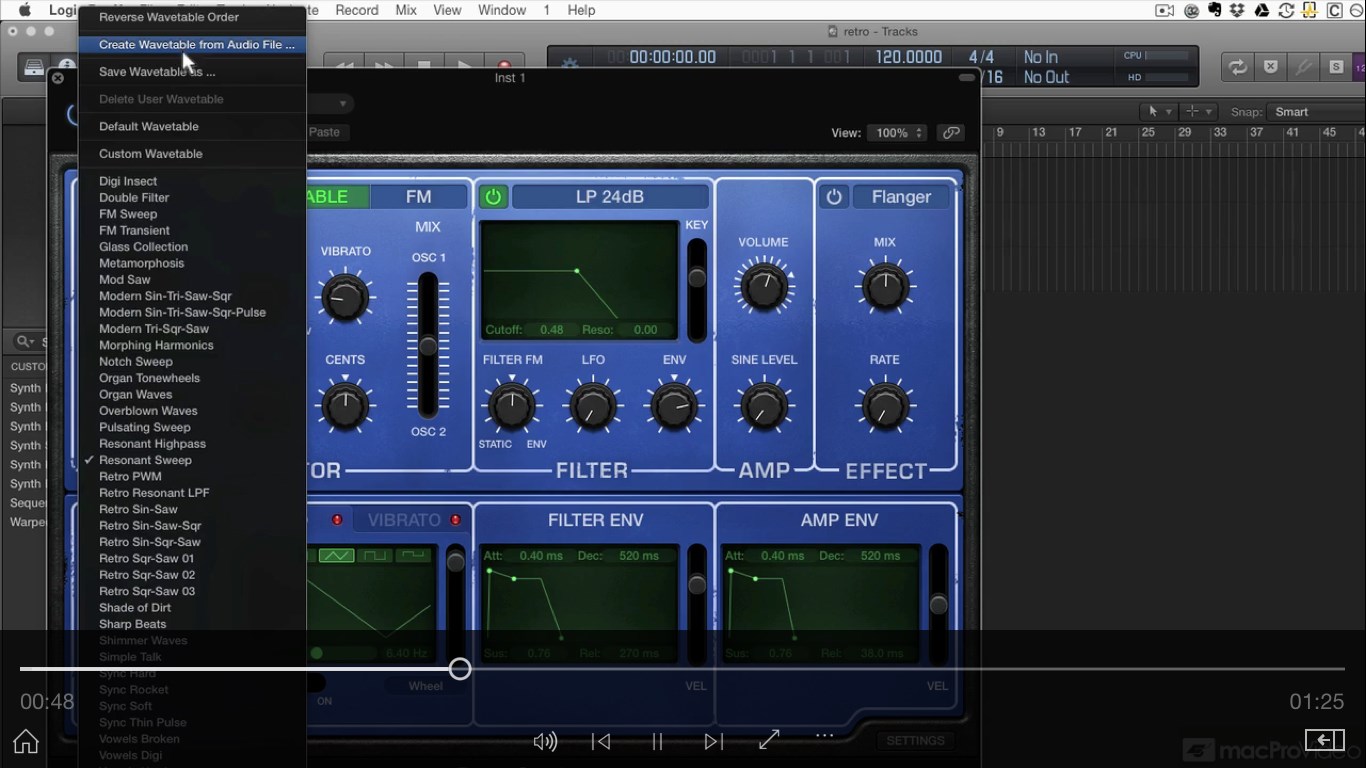Open the Mix menu in the menu bar
The image size is (1366, 768).
click(x=405, y=10)
